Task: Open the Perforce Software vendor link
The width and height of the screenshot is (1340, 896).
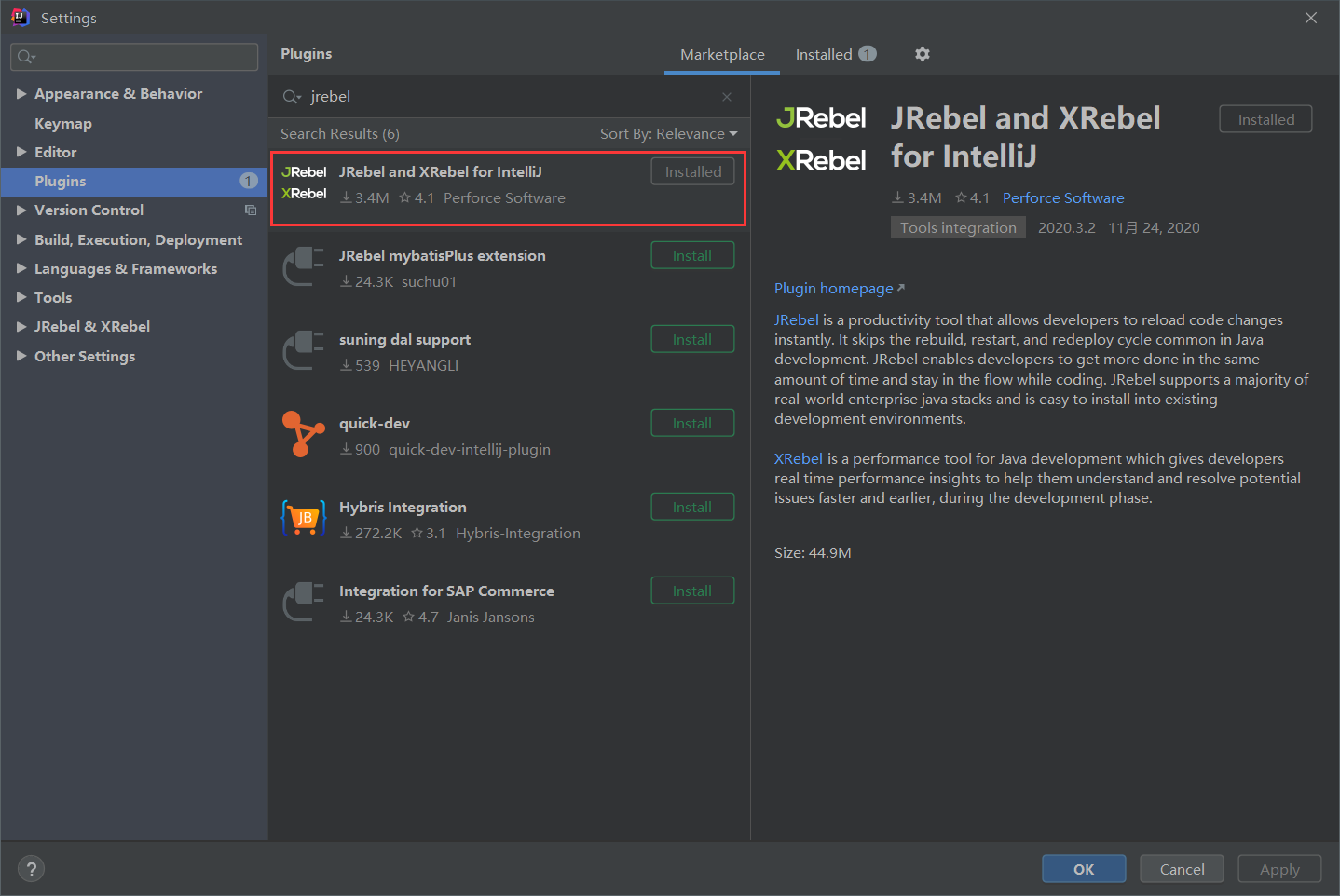Action: pyautogui.click(x=1063, y=197)
